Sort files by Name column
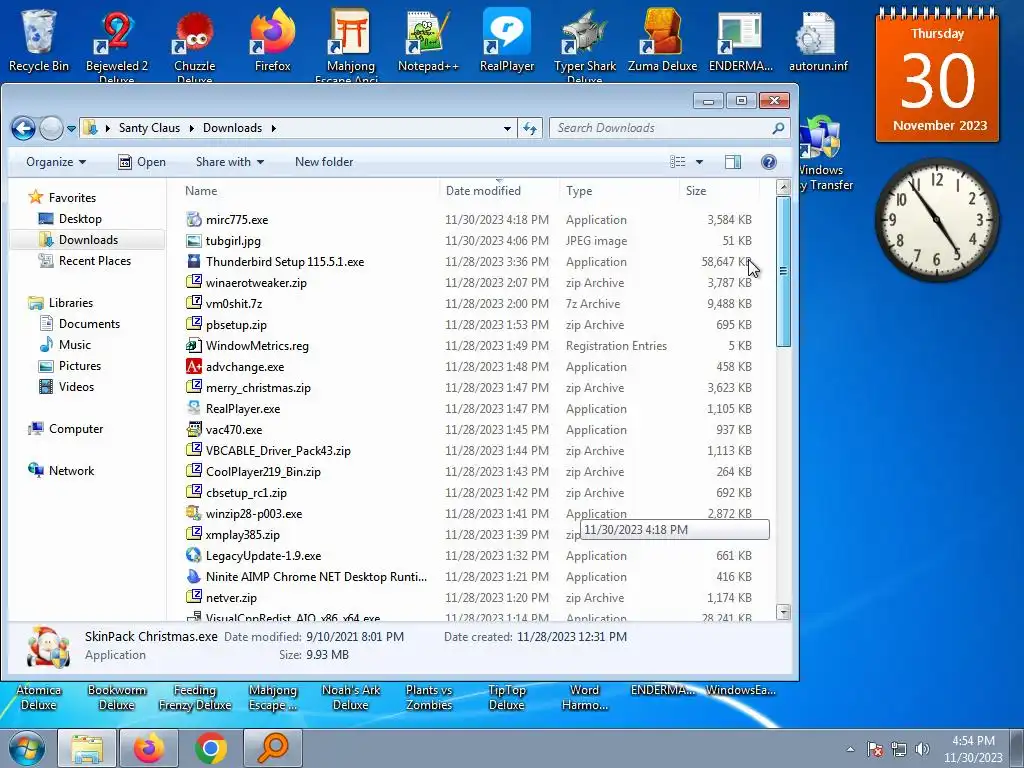Screen dimensions: 1024x768 pyautogui.click(x=310, y=191)
